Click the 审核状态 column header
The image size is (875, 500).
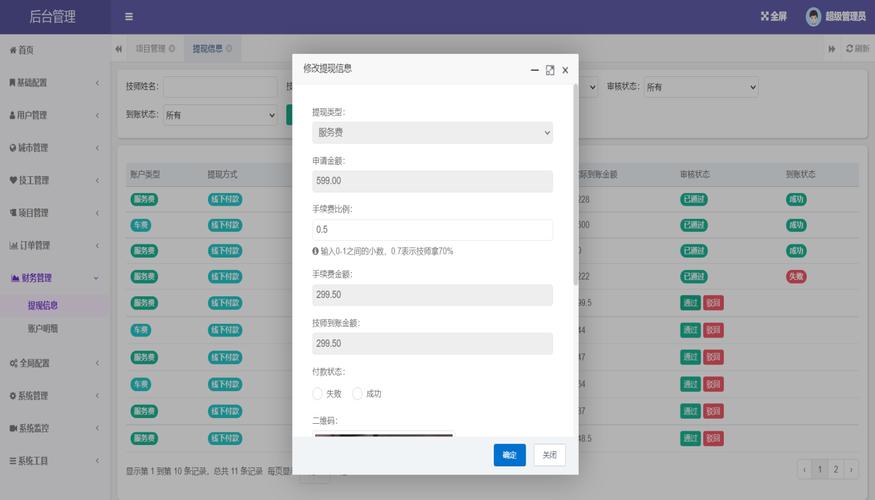pos(695,175)
